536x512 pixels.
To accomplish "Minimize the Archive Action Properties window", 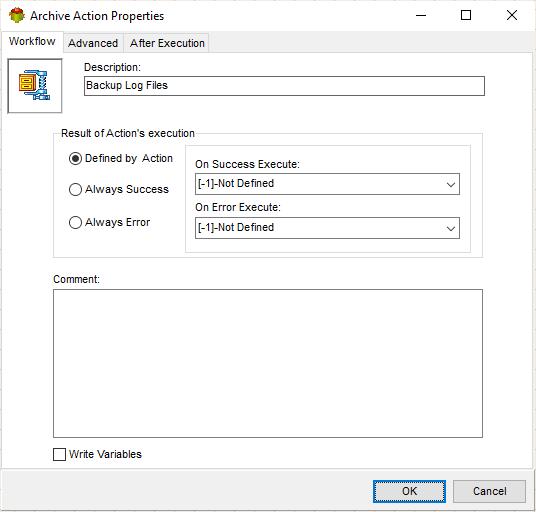I will 421,15.
